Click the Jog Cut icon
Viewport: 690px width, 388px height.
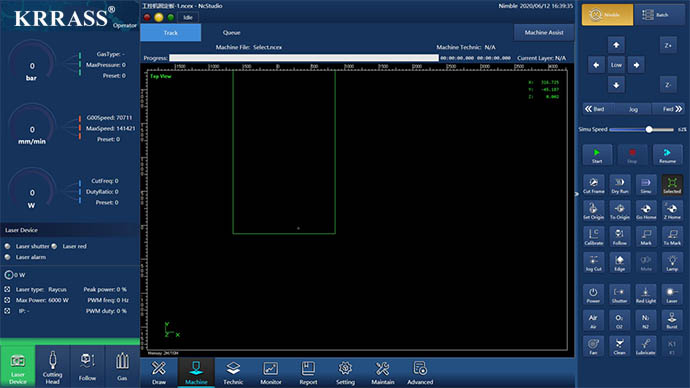click(x=593, y=263)
